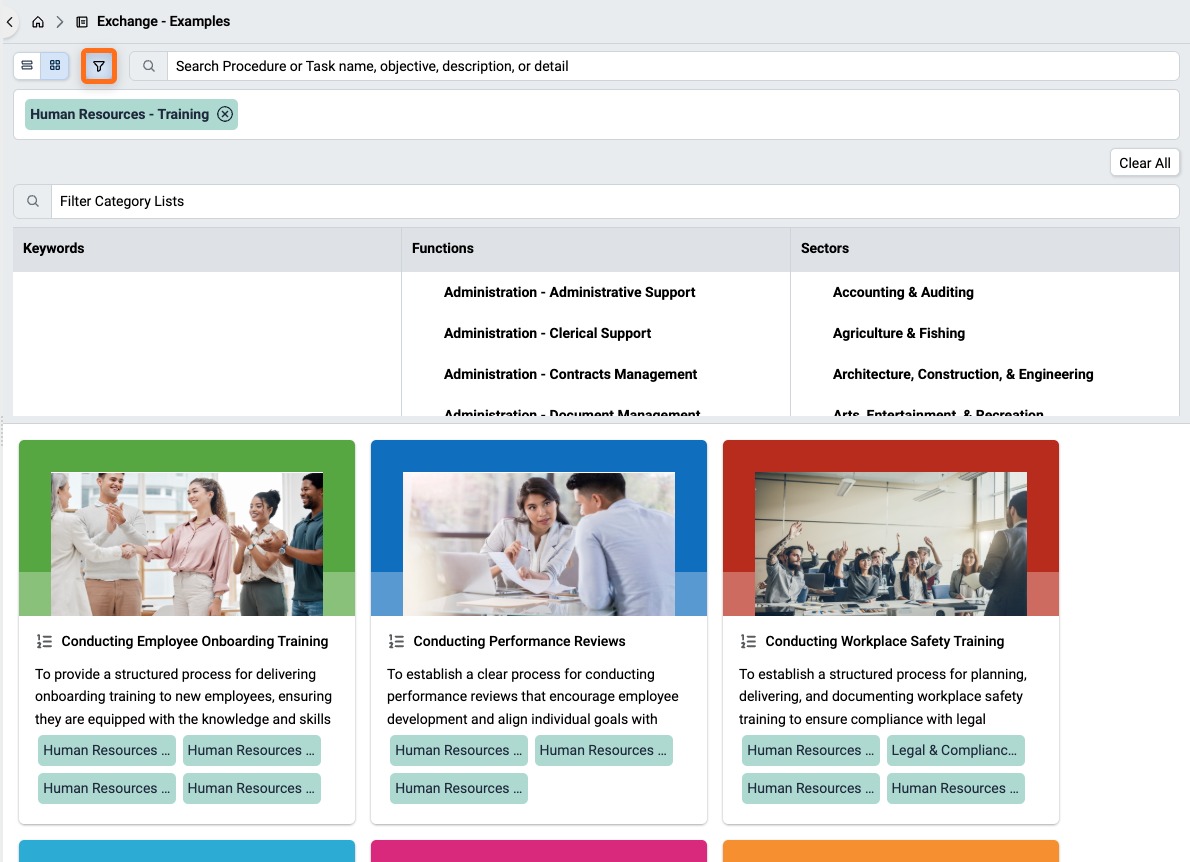
Task: Toggle the filter funnel button
Action: point(99,66)
